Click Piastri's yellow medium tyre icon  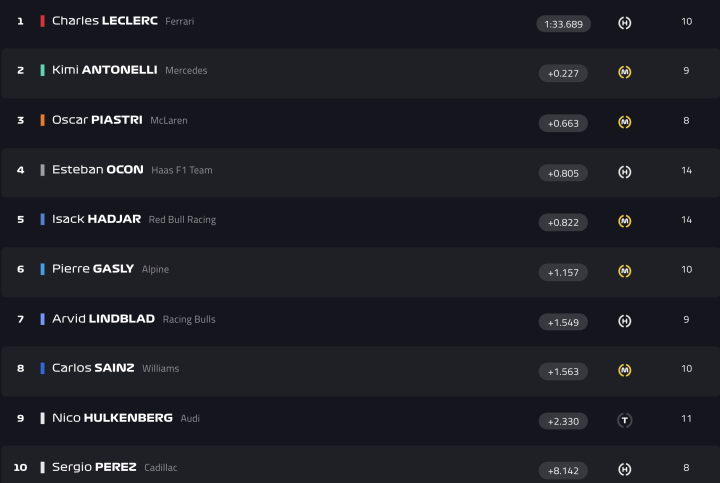pyautogui.click(x=625, y=122)
